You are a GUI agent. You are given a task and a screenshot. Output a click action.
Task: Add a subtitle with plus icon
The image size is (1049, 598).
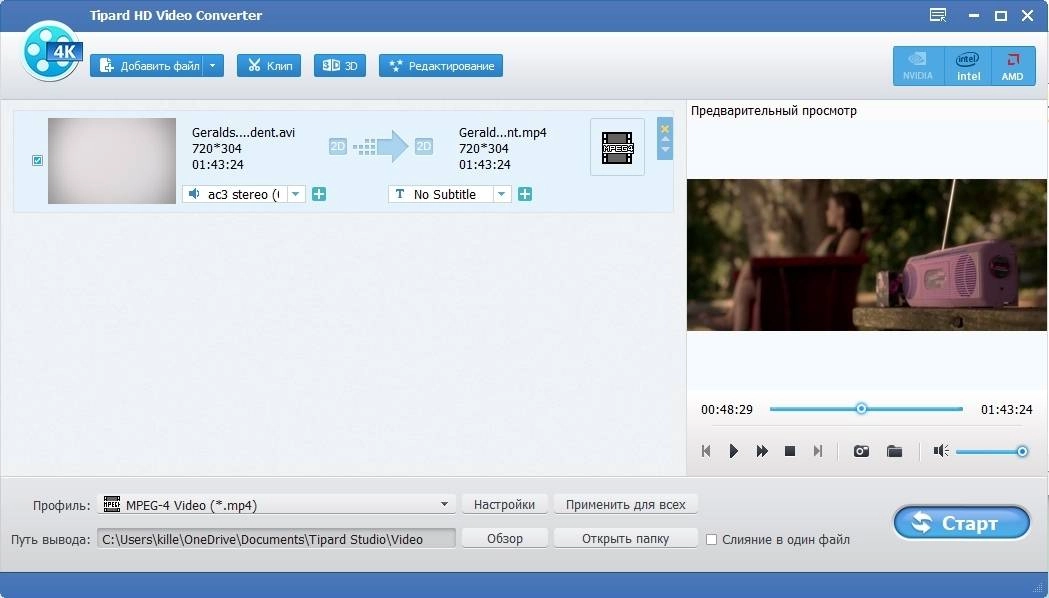(x=525, y=194)
